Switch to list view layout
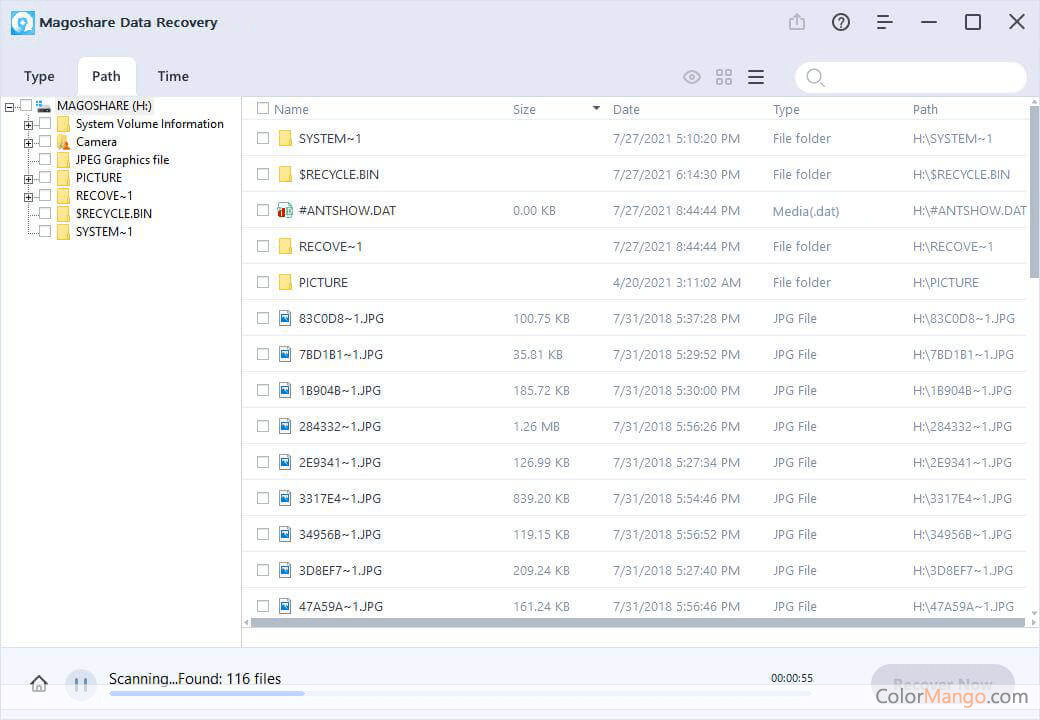The image size is (1040, 720). (756, 77)
